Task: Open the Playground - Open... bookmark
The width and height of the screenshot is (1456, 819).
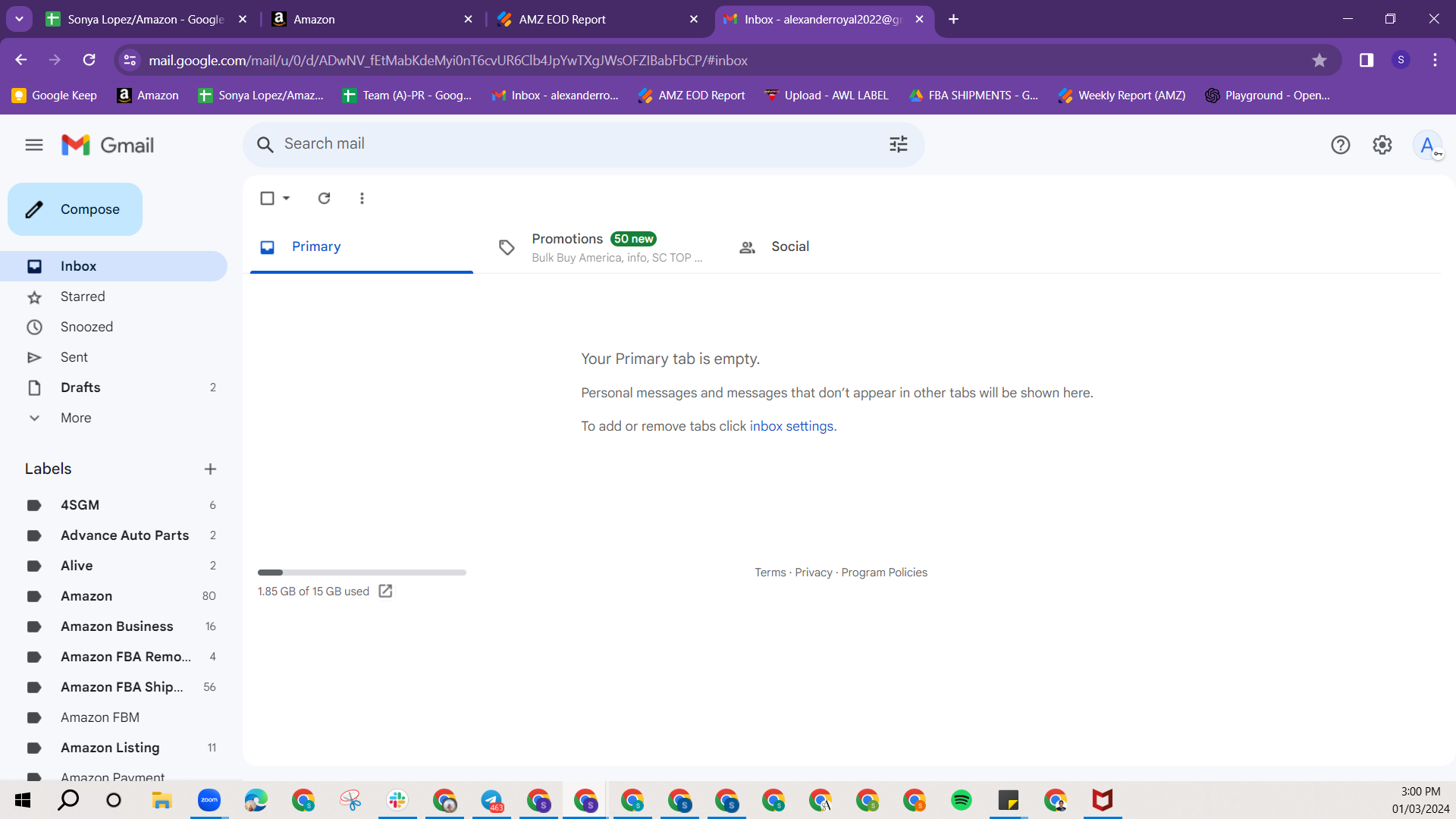Action: pyautogui.click(x=1268, y=96)
